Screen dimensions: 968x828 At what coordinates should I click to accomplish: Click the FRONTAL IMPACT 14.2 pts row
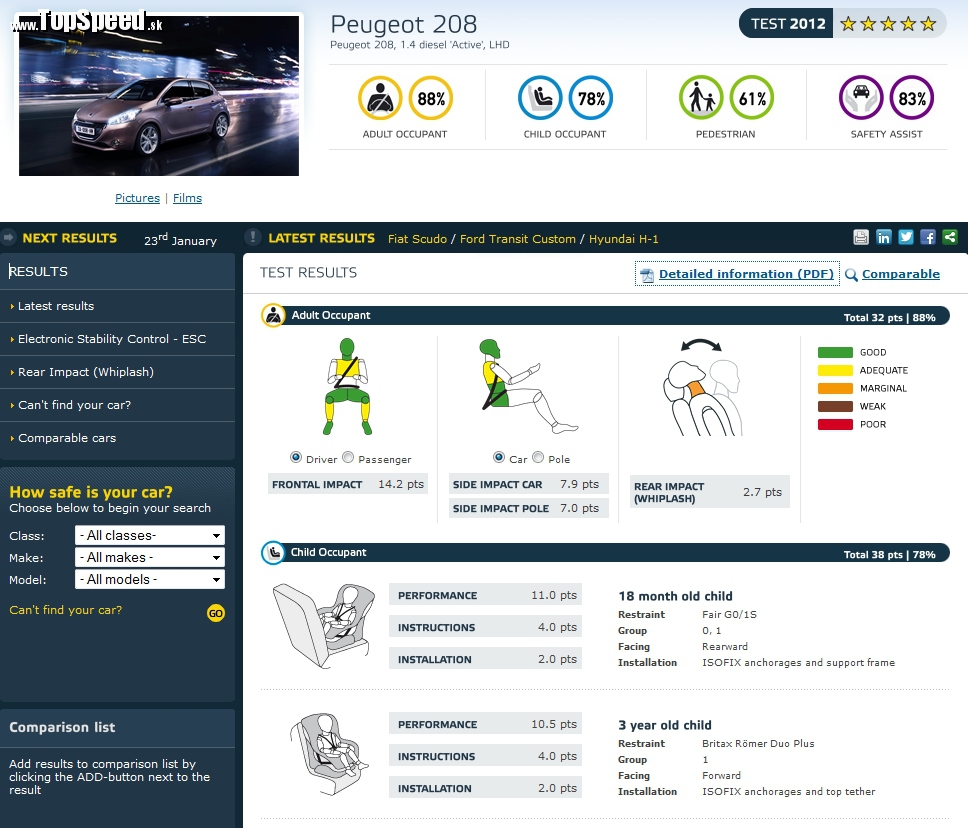coord(348,484)
